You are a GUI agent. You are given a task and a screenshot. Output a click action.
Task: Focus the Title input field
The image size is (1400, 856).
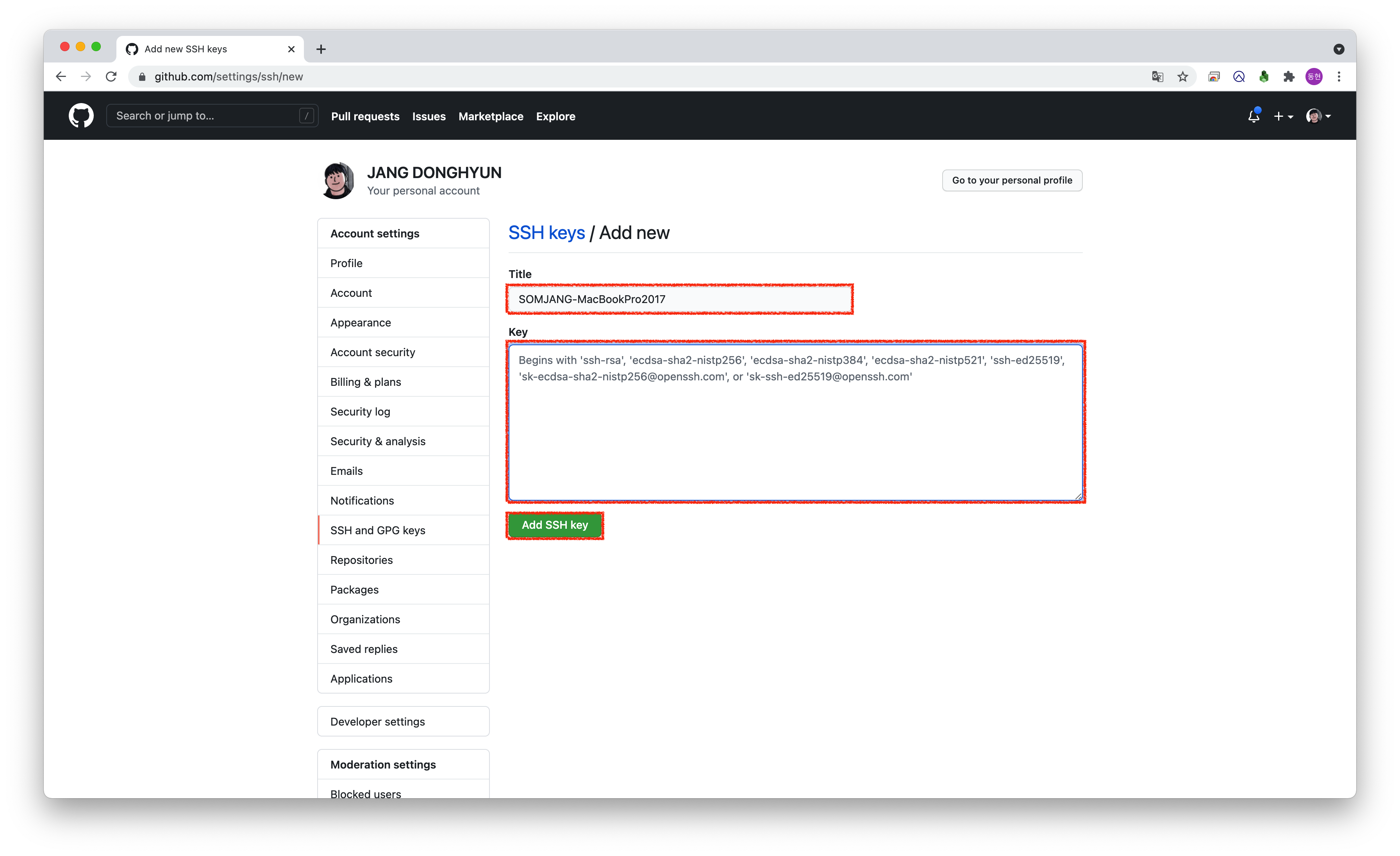coord(680,299)
